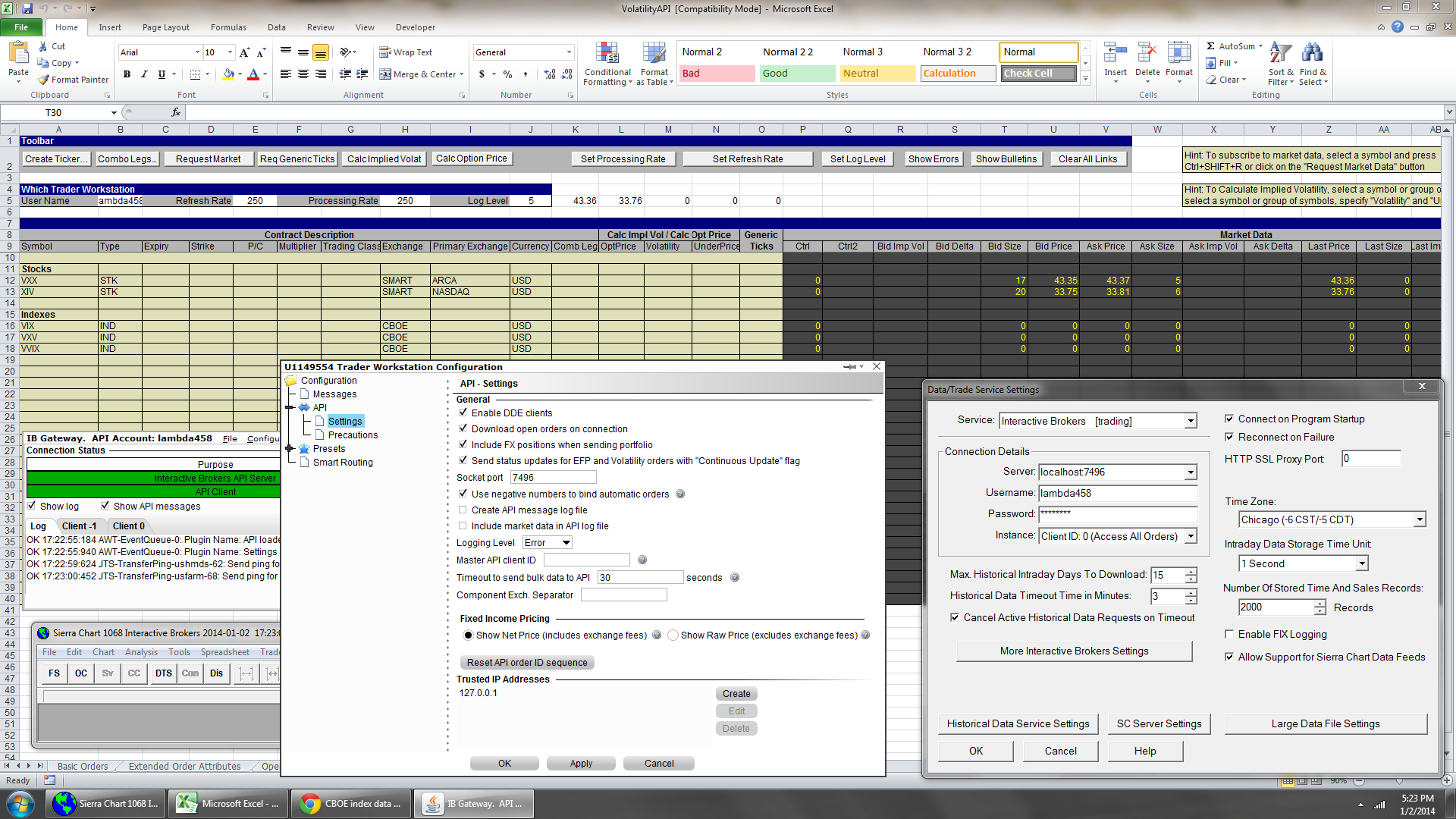Toggle bold formatting in ribbon
Viewport: 1456px width, 819px height.
point(127,74)
